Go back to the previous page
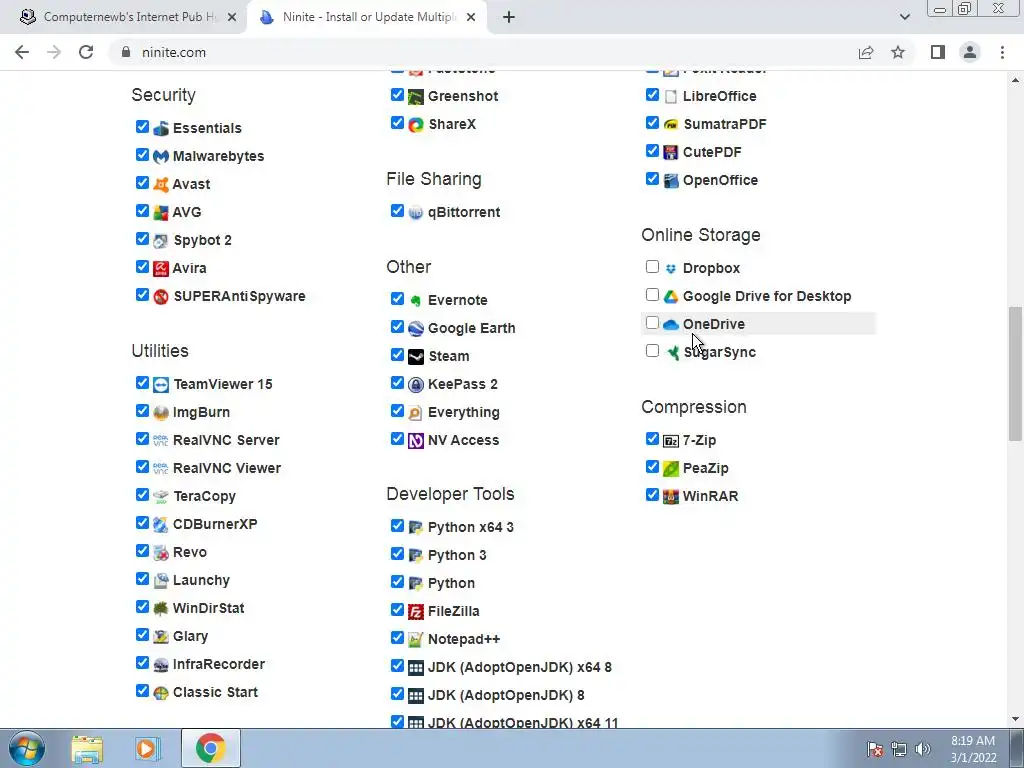The width and height of the screenshot is (1024, 768). click(x=22, y=52)
